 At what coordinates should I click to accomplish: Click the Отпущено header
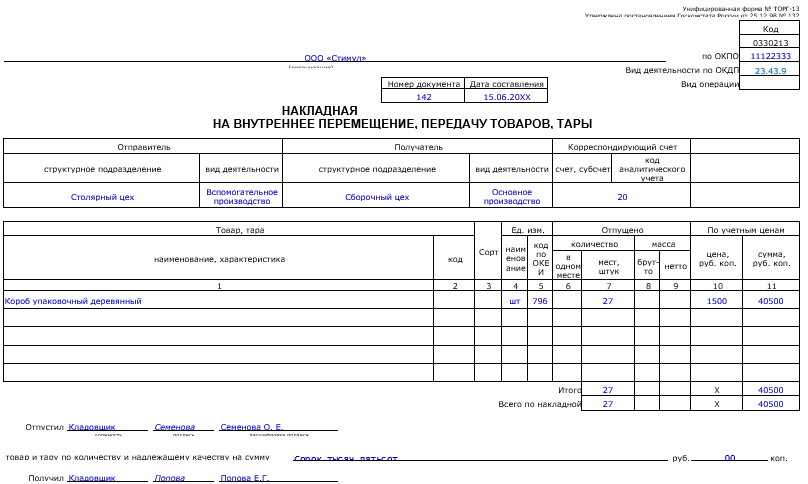coord(622,230)
